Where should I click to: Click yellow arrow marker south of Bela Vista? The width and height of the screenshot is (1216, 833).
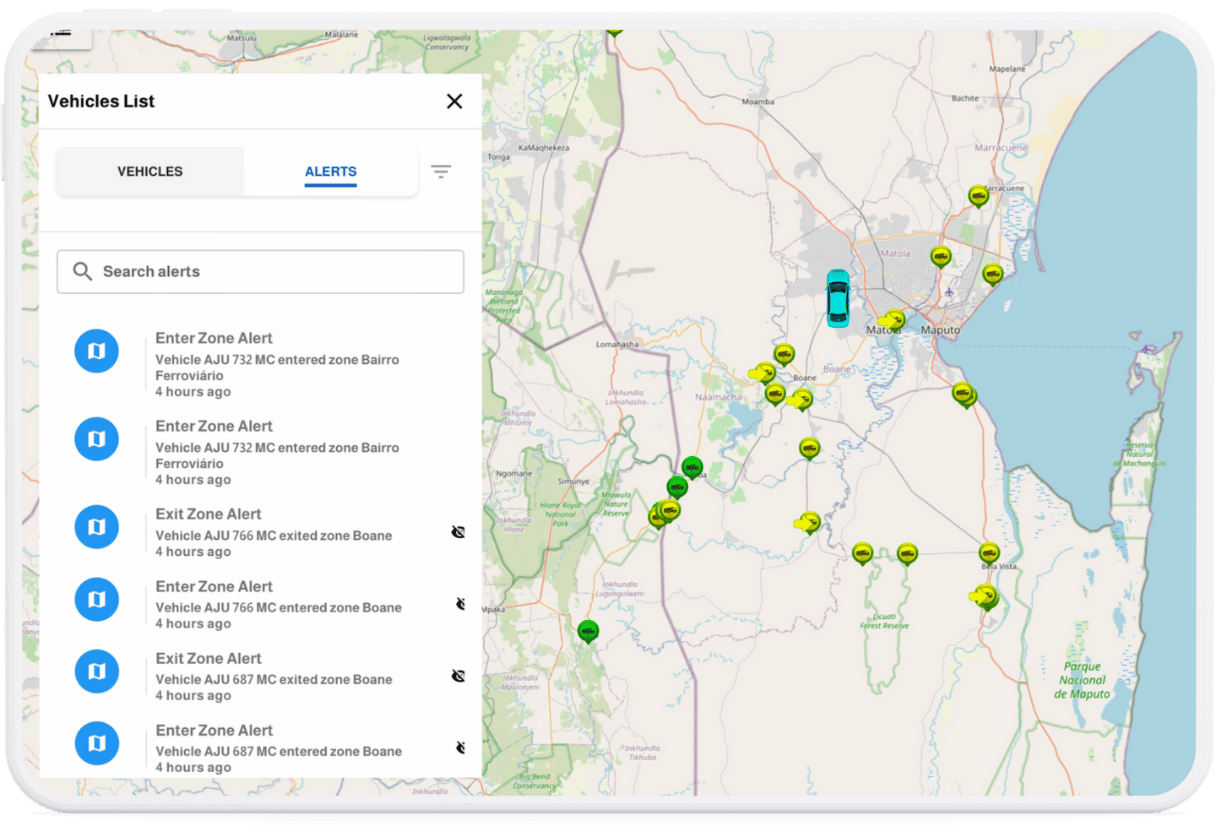point(984,598)
